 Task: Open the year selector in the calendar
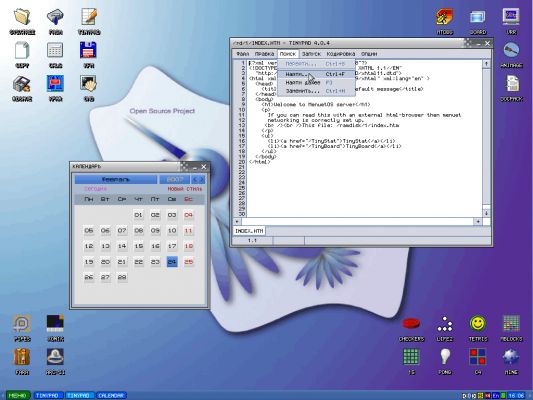click(x=175, y=179)
